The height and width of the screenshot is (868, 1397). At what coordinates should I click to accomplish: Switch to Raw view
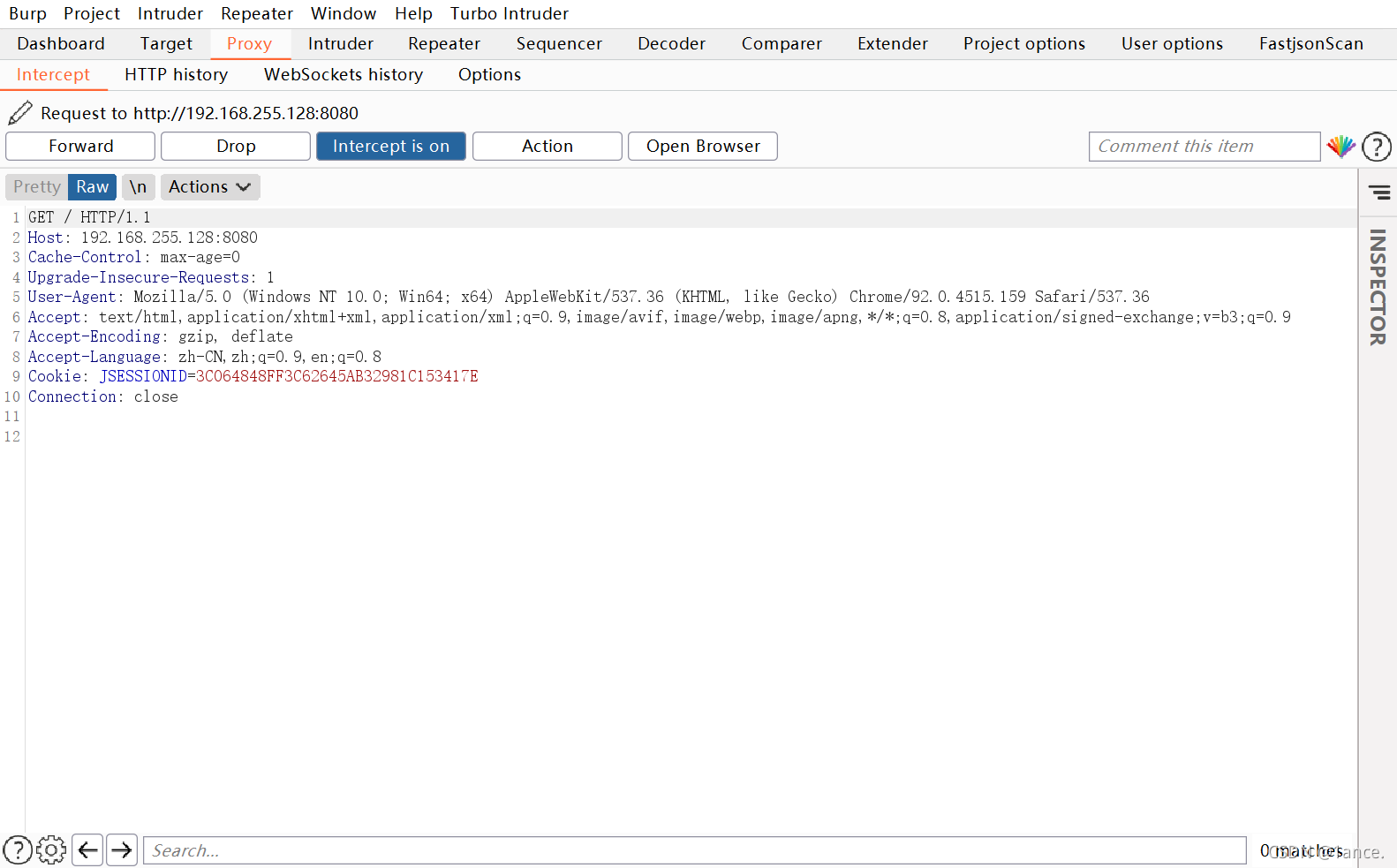pos(92,187)
